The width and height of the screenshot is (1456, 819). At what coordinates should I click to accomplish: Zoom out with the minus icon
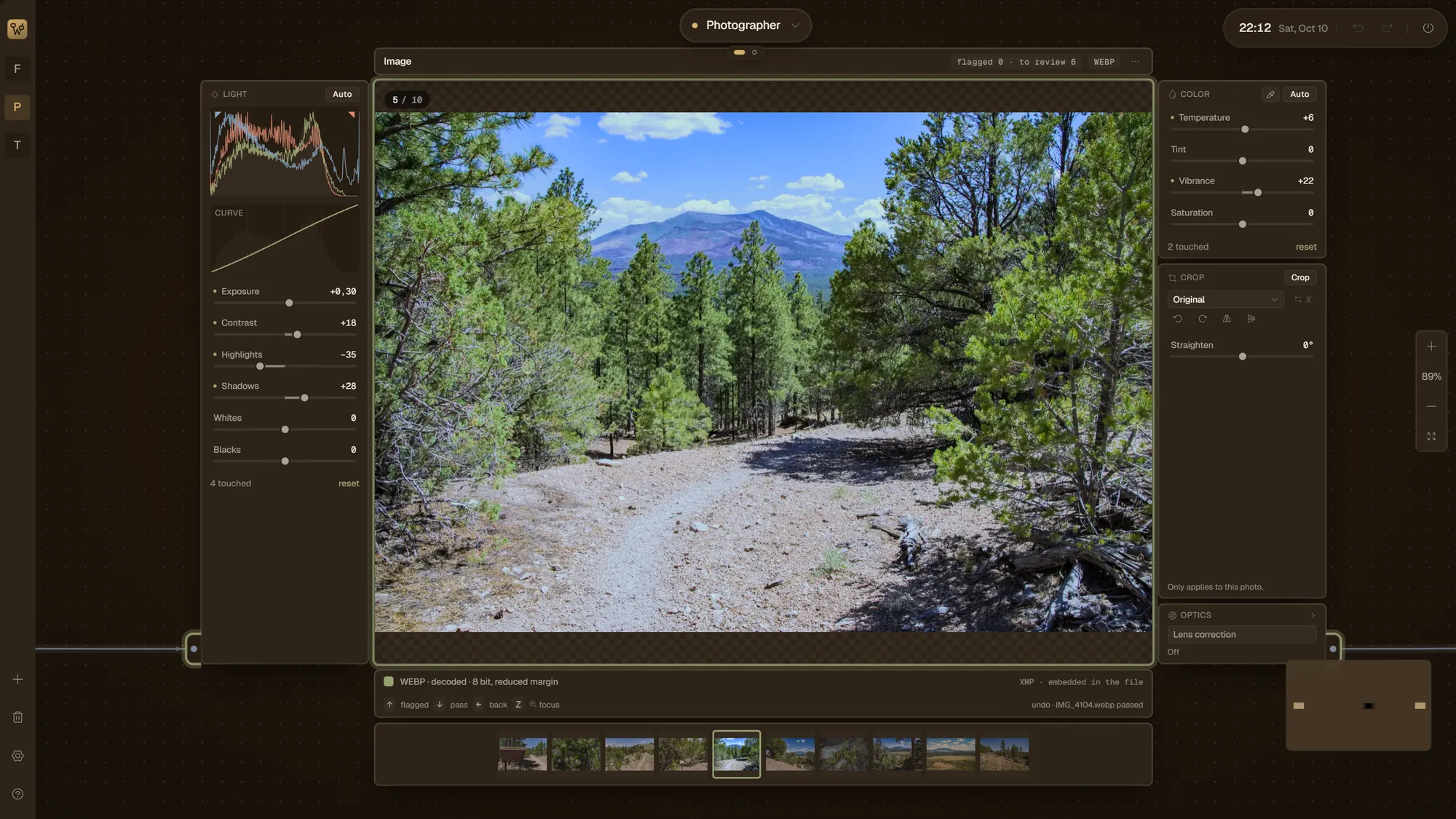tap(1431, 406)
